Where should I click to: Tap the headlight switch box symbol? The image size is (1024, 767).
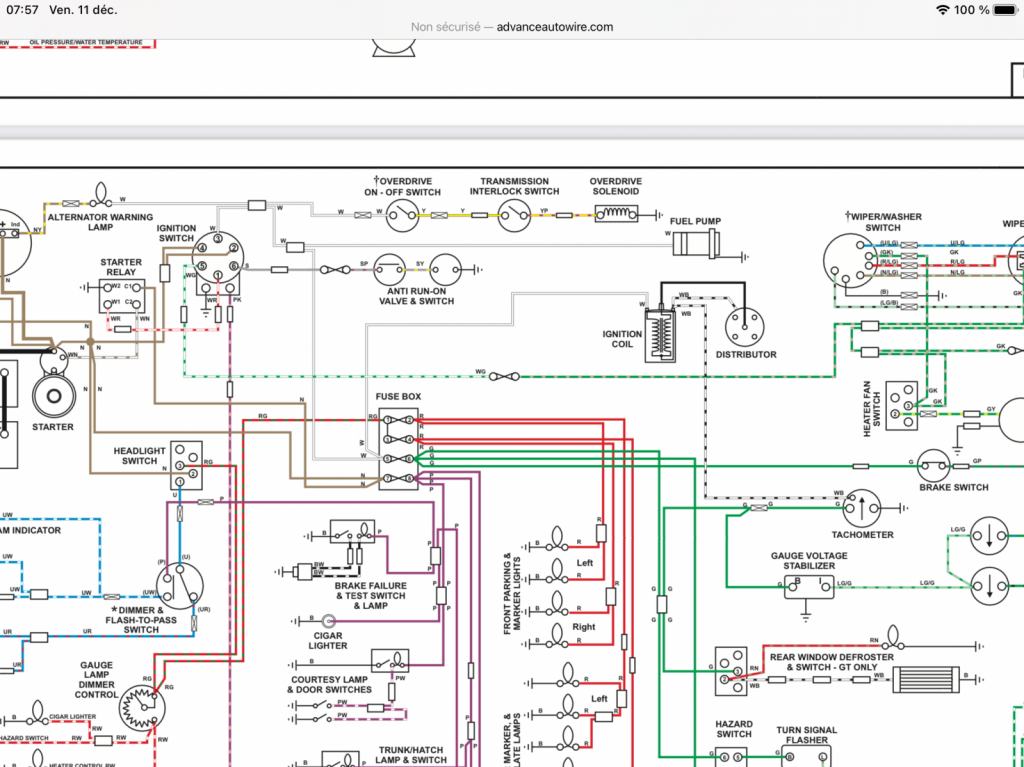[186, 465]
